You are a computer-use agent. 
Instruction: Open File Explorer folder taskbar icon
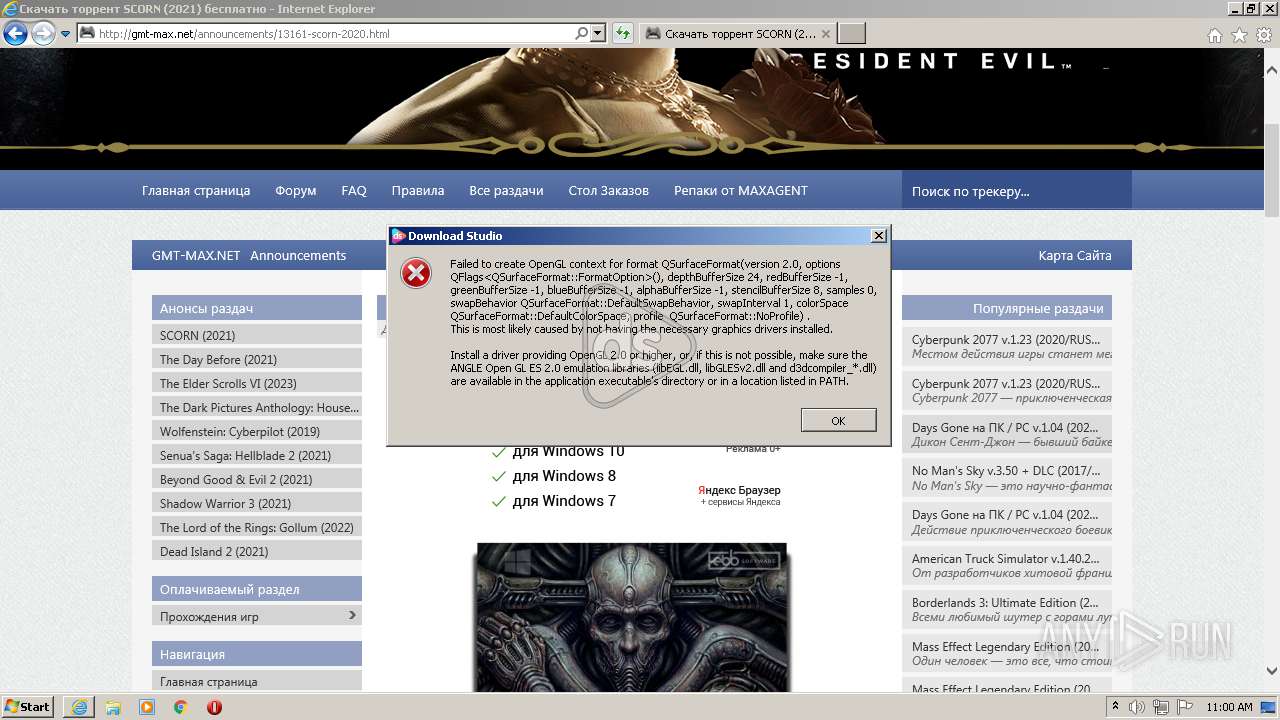click(113, 706)
